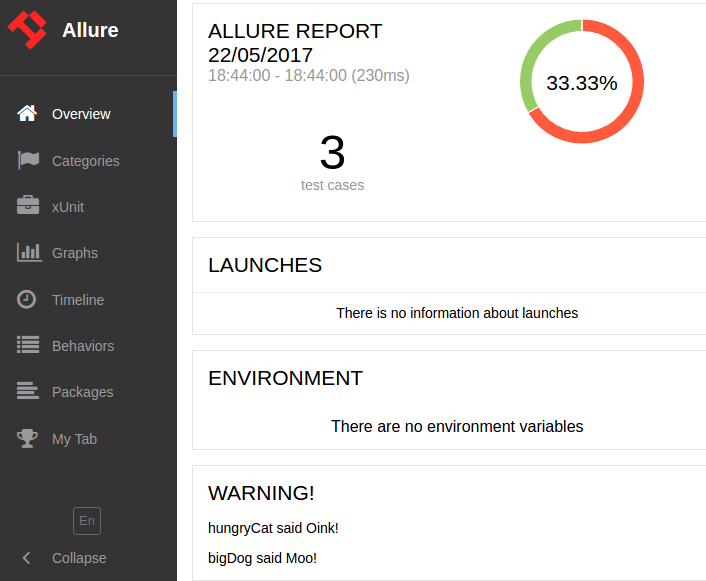Click the Allure logo icon
The height and width of the screenshot is (581, 706).
coord(27,30)
